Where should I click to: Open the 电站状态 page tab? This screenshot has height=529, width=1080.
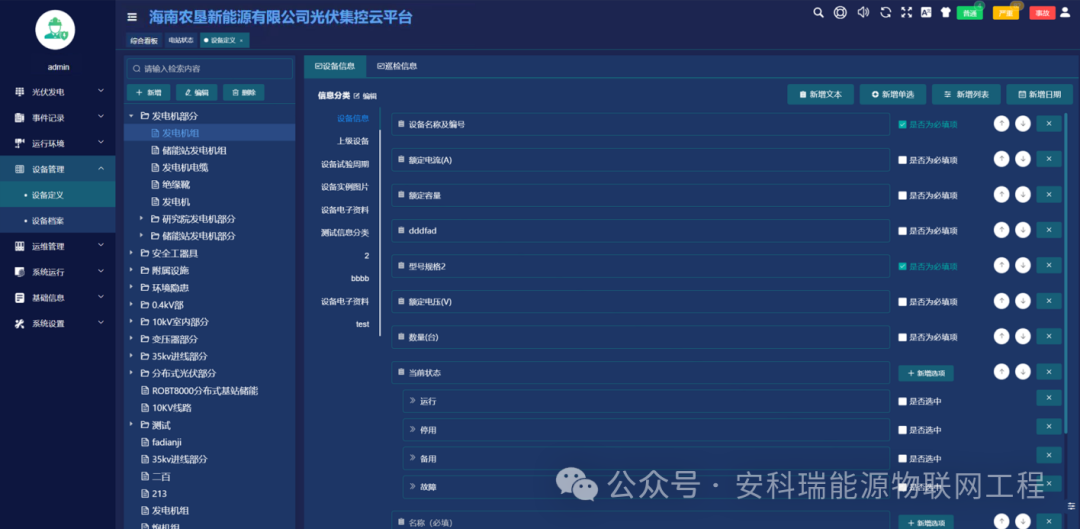coord(181,41)
